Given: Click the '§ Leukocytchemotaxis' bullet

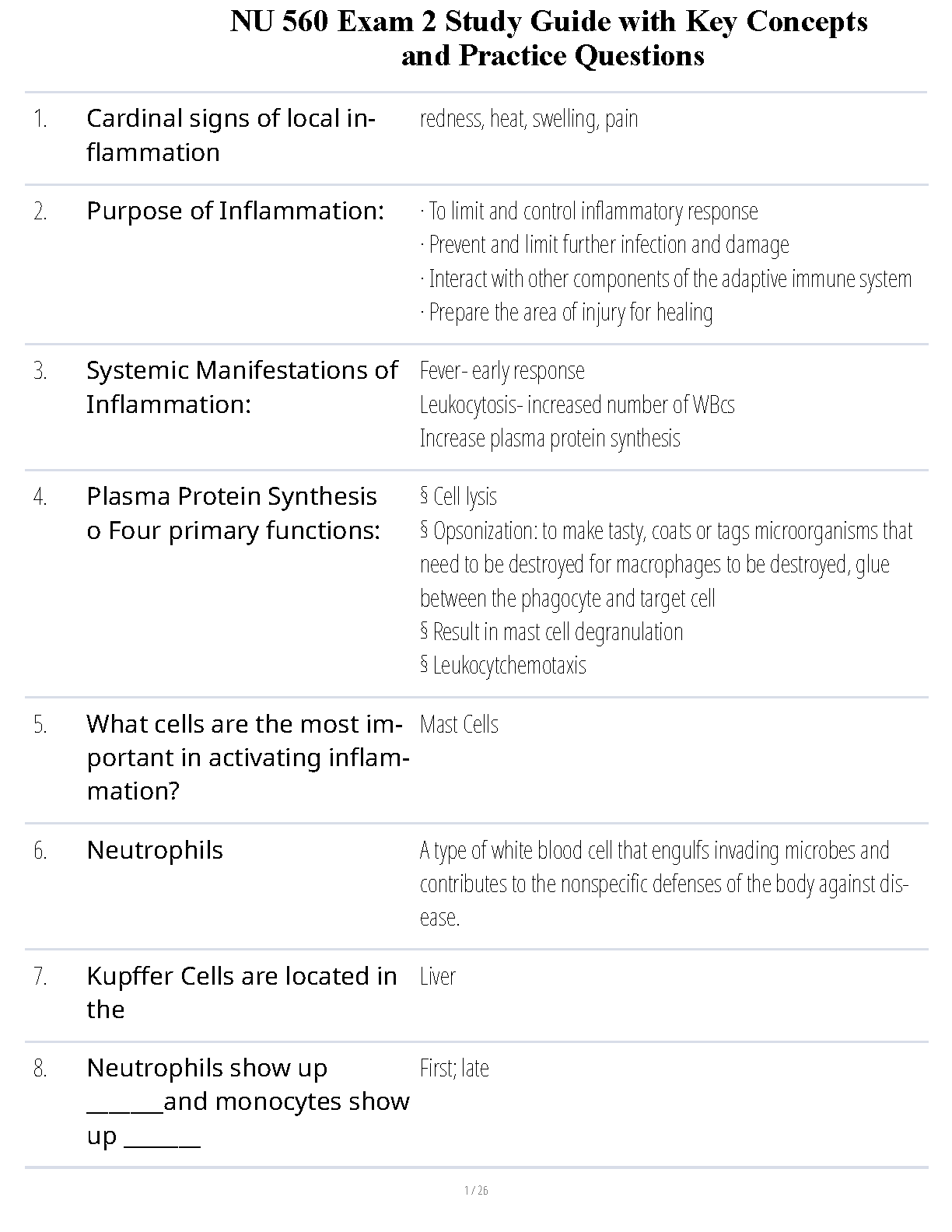Looking at the screenshot, I should tap(503, 666).
